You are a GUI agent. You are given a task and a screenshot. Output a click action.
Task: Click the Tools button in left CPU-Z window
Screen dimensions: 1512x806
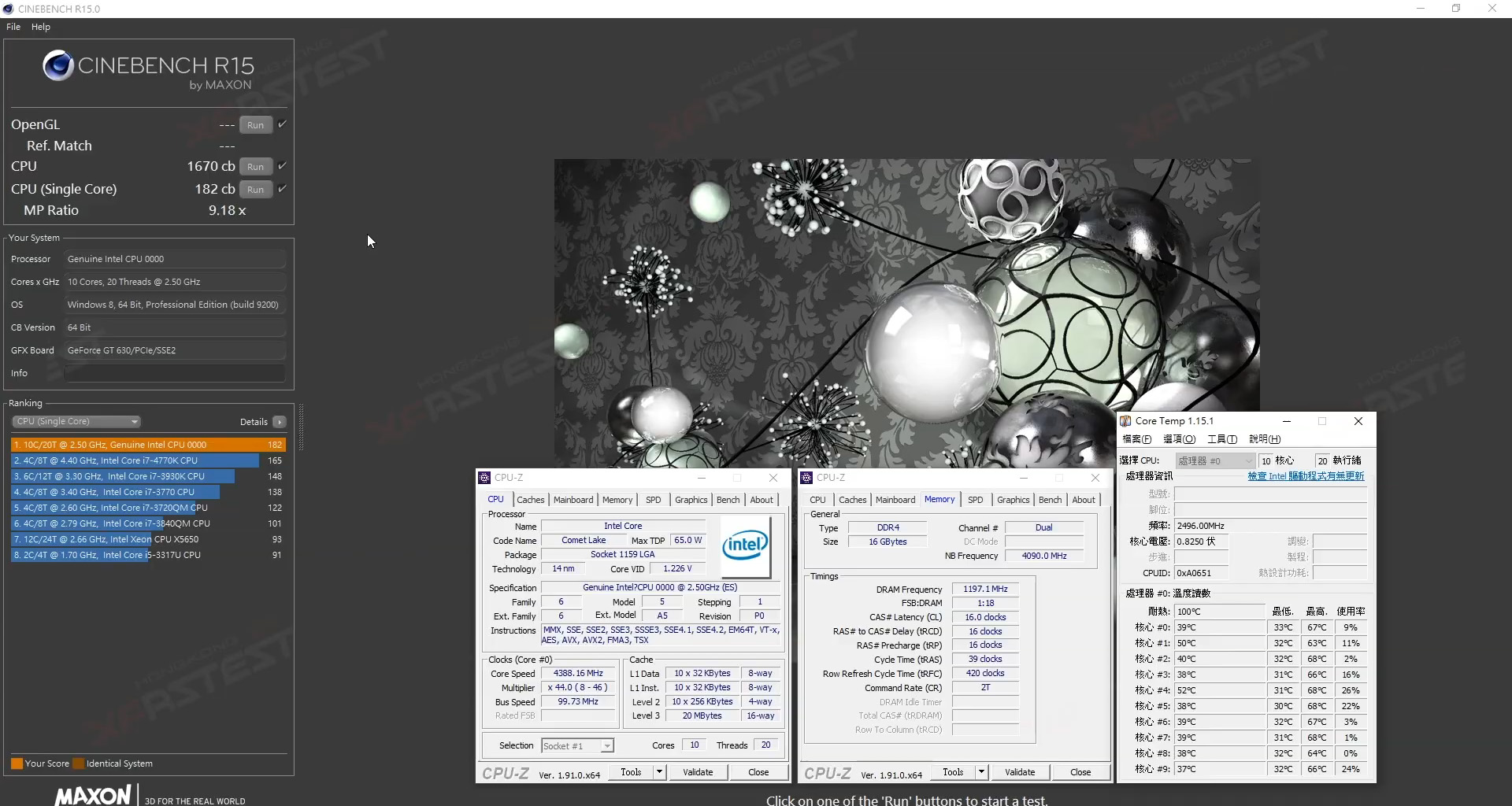pyautogui.click(x=631, y=772)
